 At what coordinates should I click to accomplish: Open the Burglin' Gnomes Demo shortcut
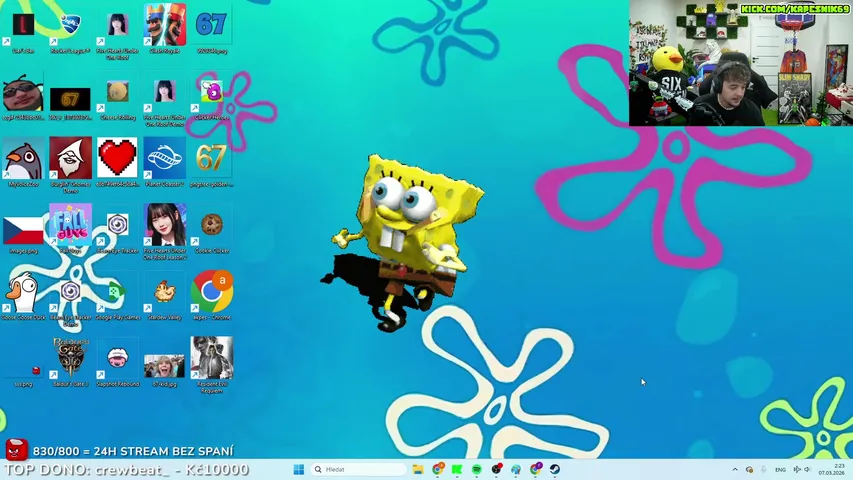(x=70, y=165)
